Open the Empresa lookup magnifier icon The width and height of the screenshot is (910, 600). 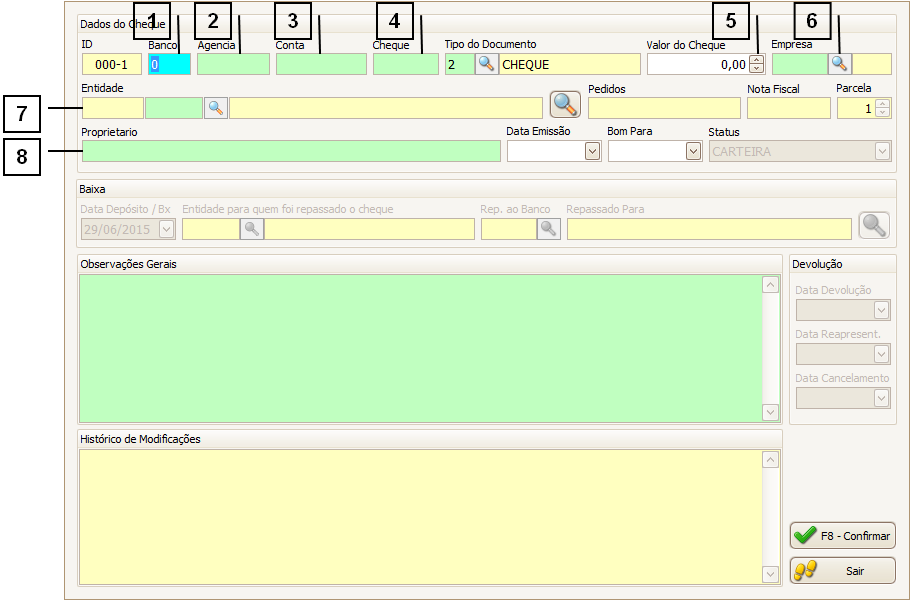840,65
